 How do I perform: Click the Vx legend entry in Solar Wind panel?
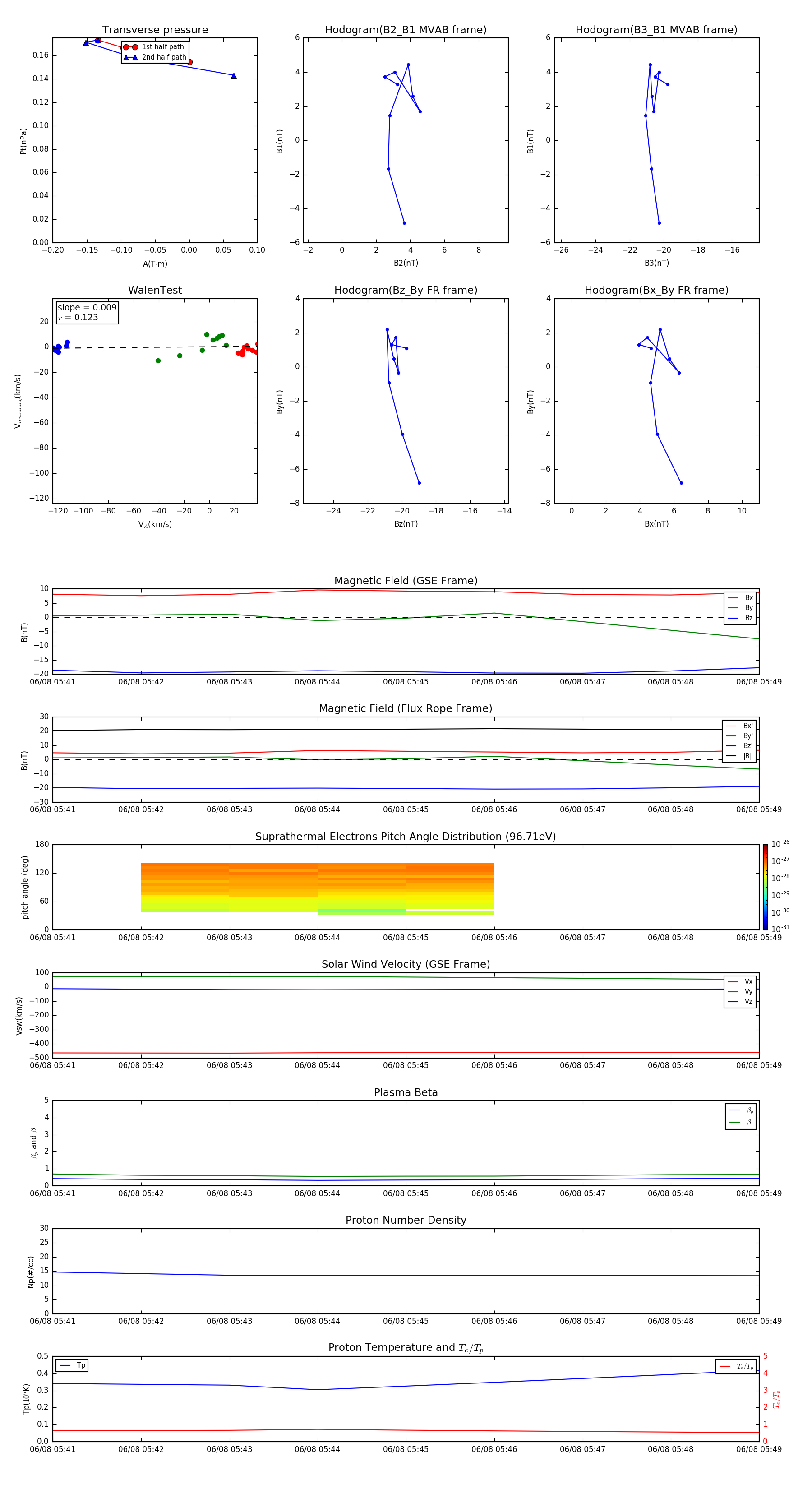point(740,981)
